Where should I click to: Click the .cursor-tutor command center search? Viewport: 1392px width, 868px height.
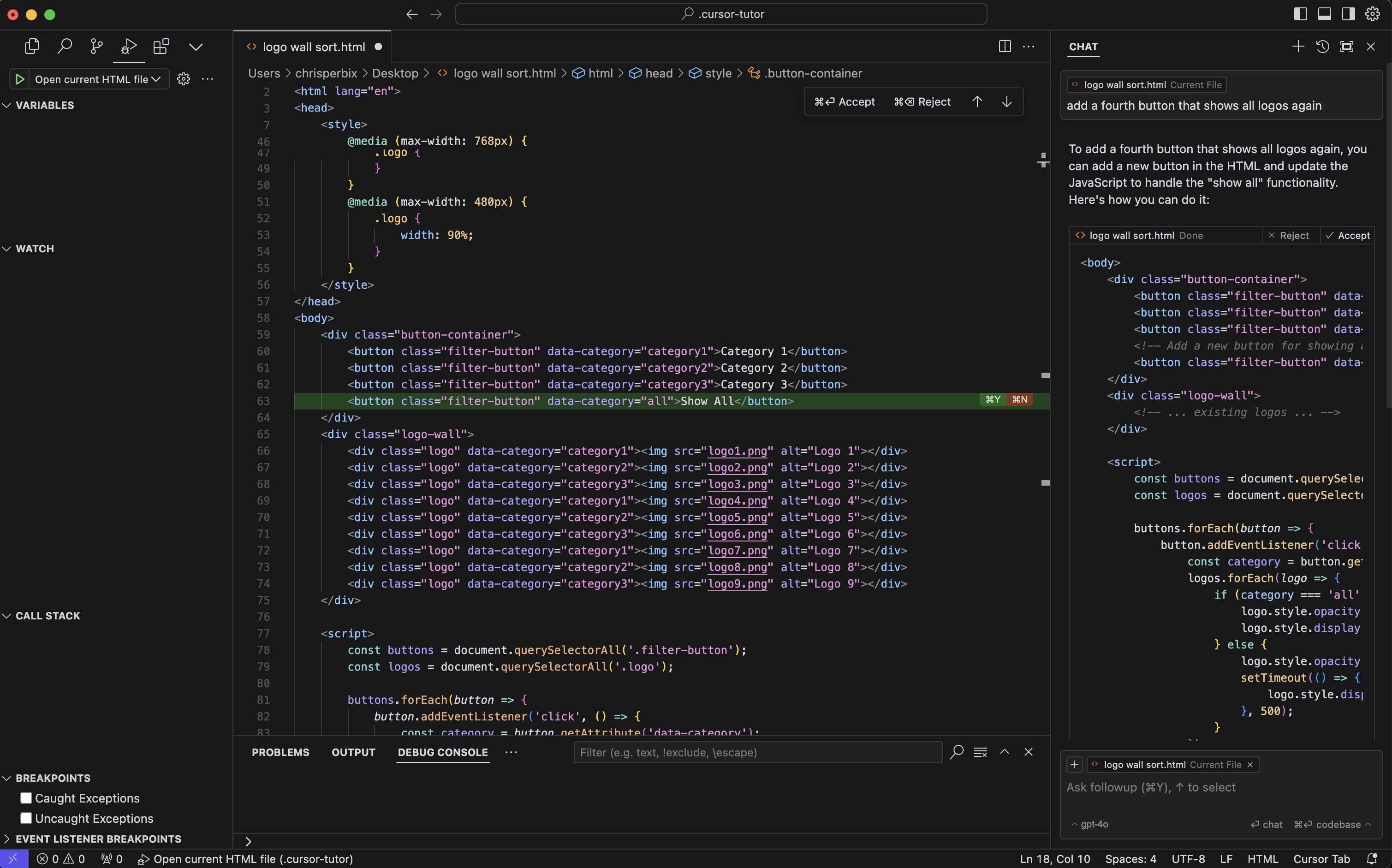coord(721,14)
